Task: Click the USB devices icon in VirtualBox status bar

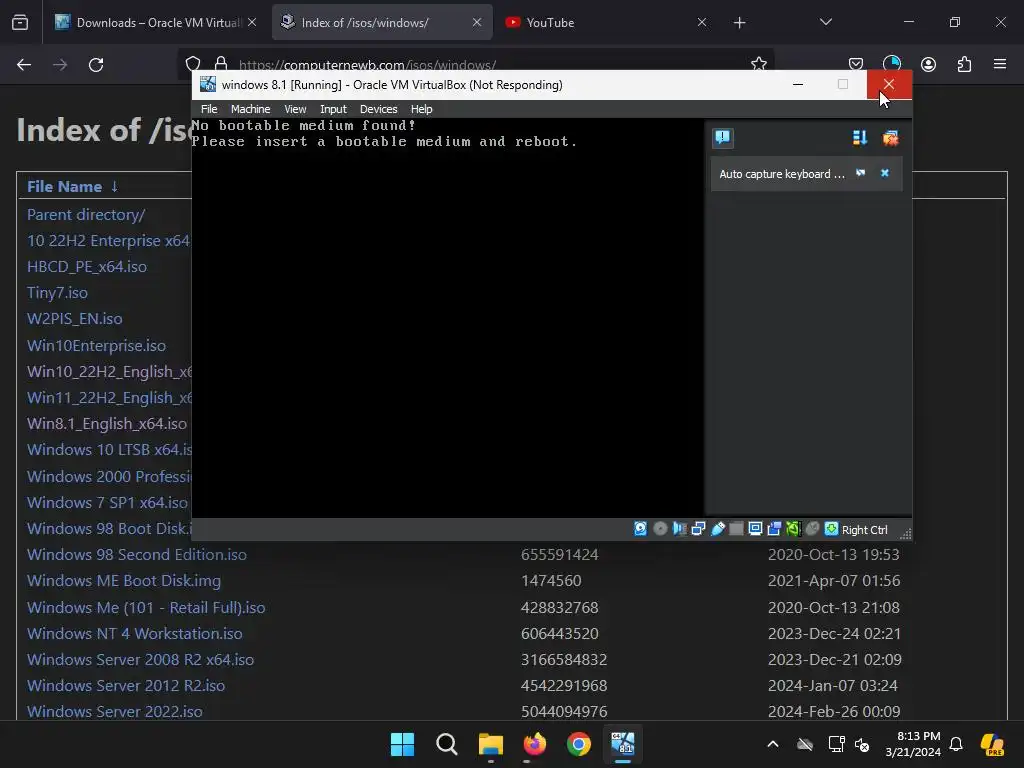Action: 718,529
